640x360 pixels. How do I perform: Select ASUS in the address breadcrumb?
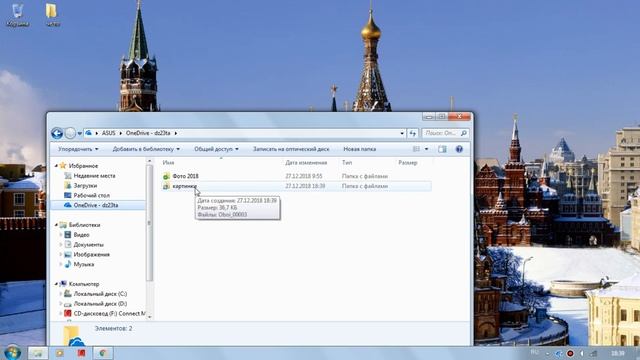(x=108, y=133)
